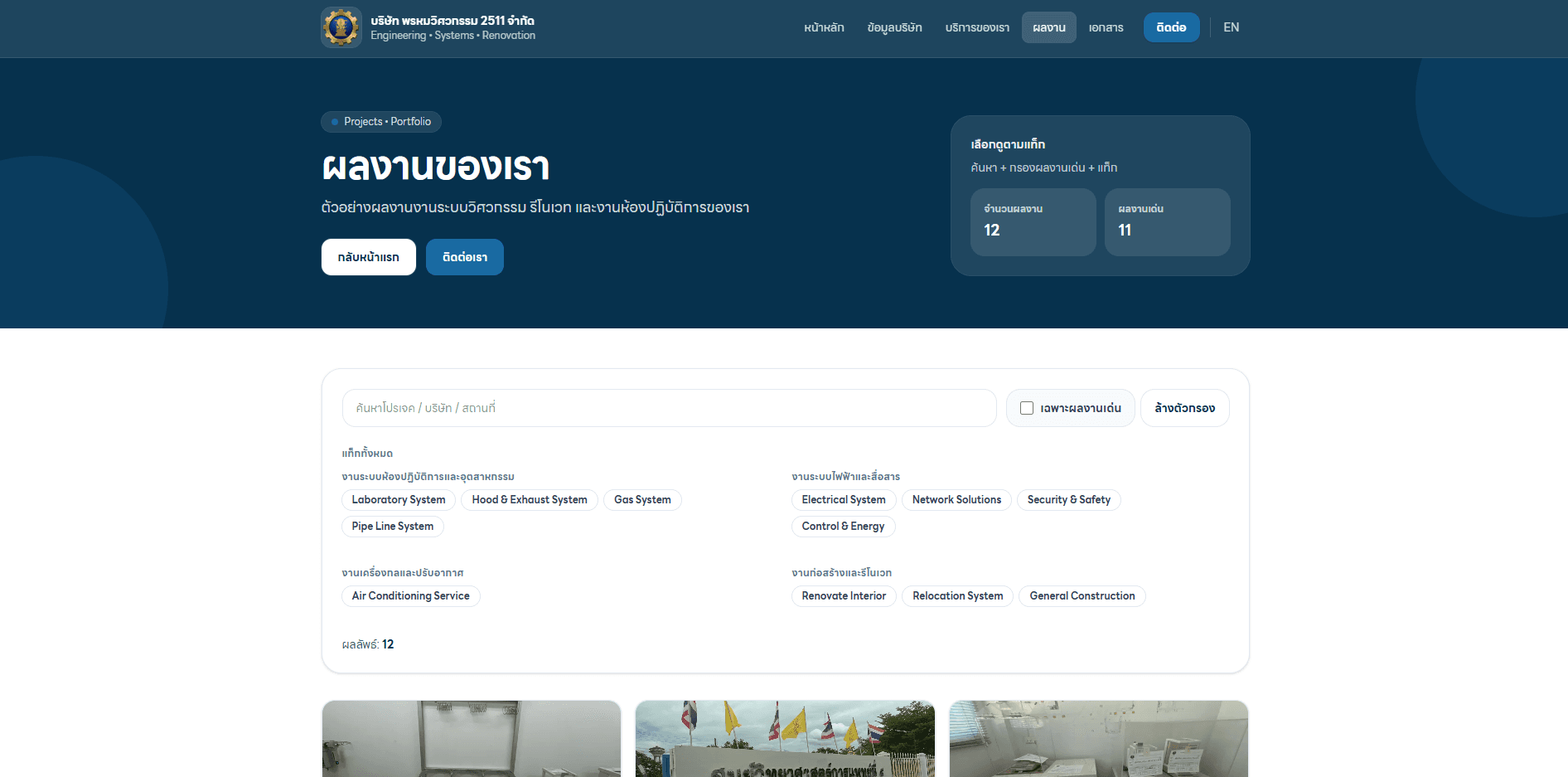This screenshot has height=777, width=1568.
Task: Filter by Air Conditioning Service tag
Action: (410, 596)
